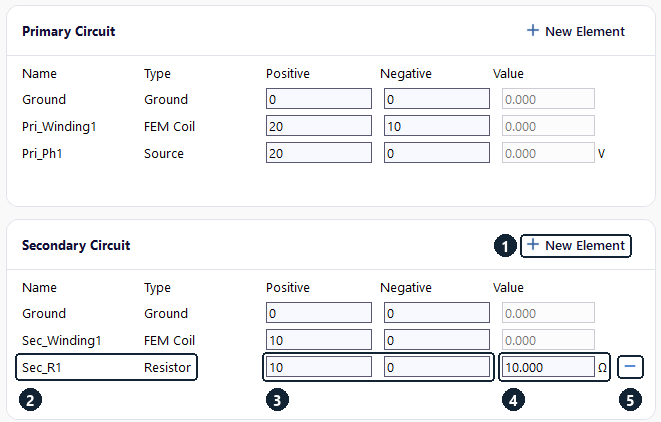Edit Negative node of Sec_Winding1
Screen dimensions: 661x422
(437, 340)
